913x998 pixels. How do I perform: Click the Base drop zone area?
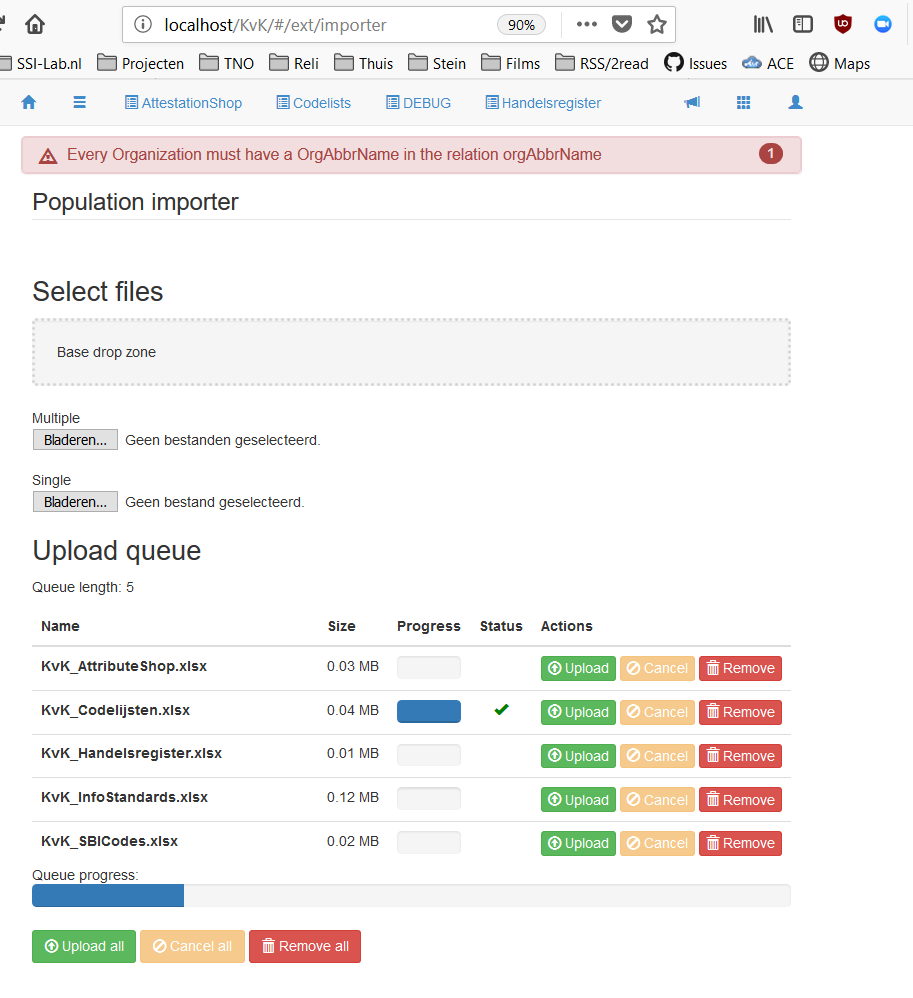coord(411,352)
